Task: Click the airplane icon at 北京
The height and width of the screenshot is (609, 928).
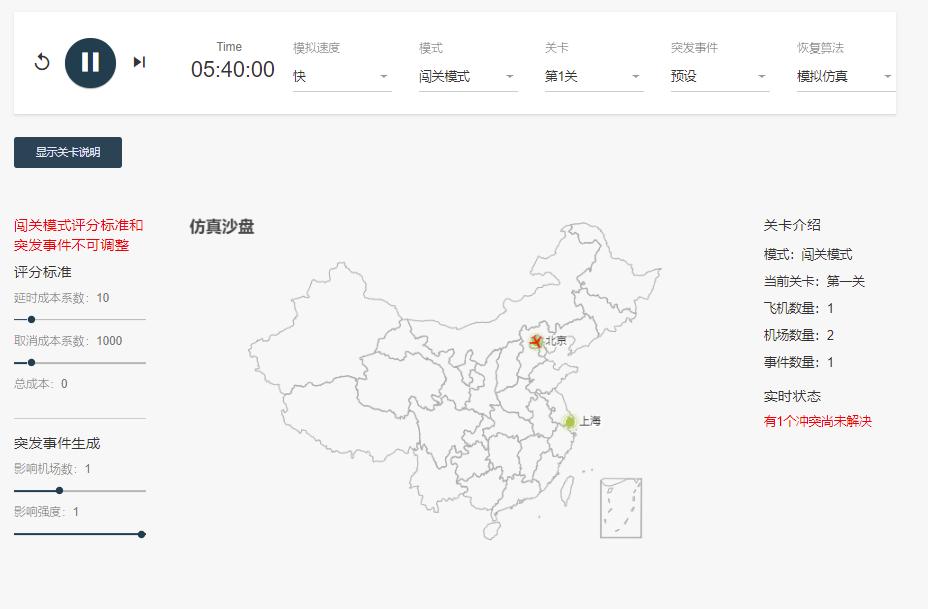Action: pyautogui.click(x=536, y=342)
